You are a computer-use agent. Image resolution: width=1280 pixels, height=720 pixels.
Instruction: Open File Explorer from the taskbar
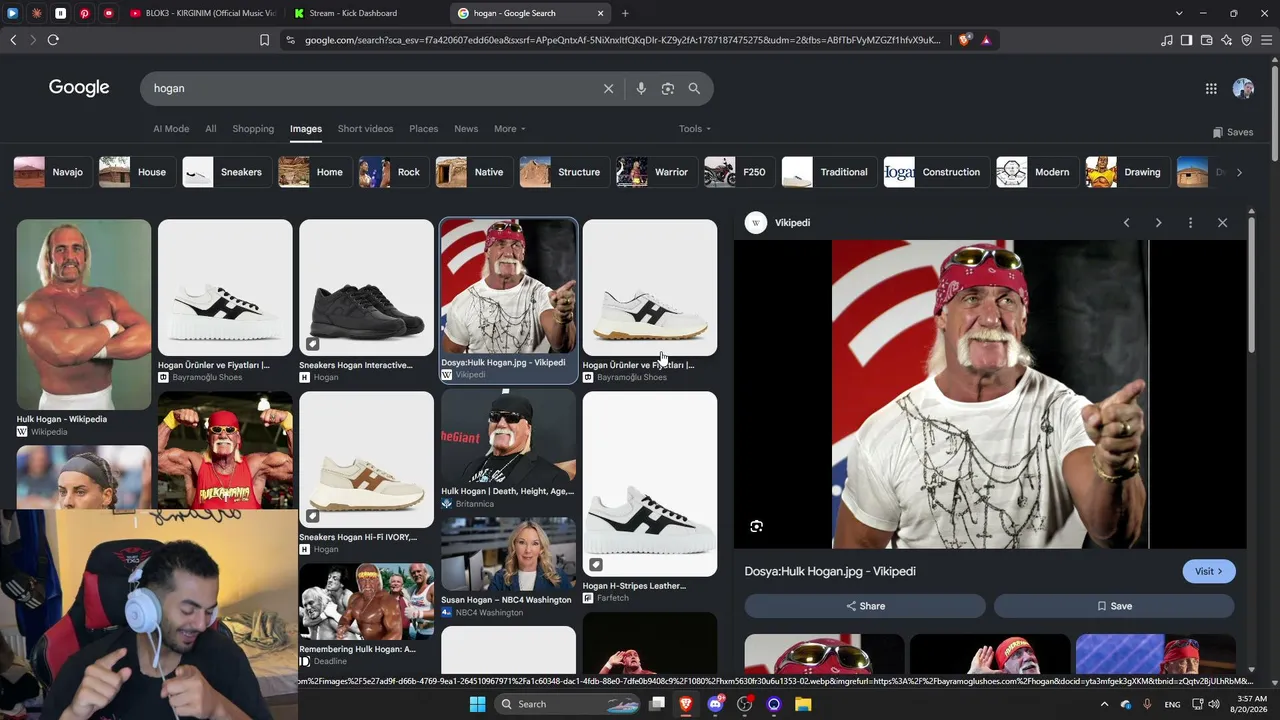click(803, 704)
